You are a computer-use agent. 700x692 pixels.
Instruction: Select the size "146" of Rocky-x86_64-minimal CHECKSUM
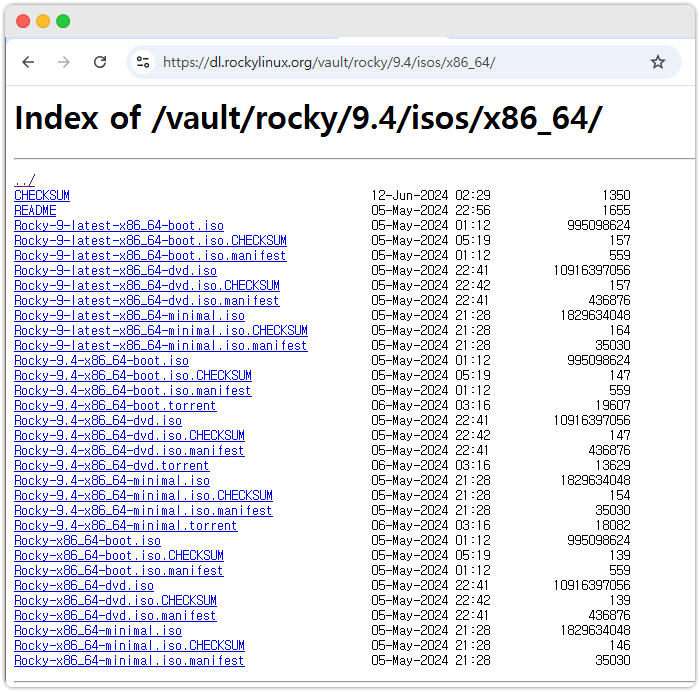[620, 646]
